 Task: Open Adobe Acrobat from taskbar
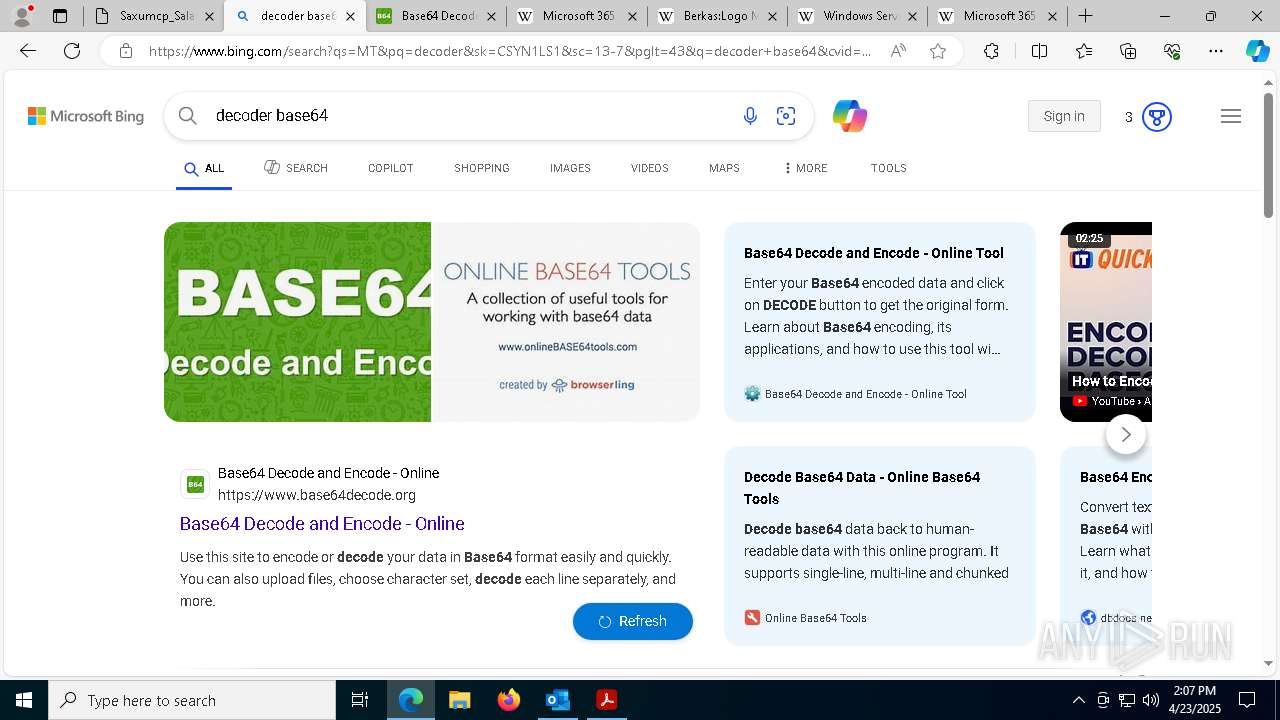(606, 700)
